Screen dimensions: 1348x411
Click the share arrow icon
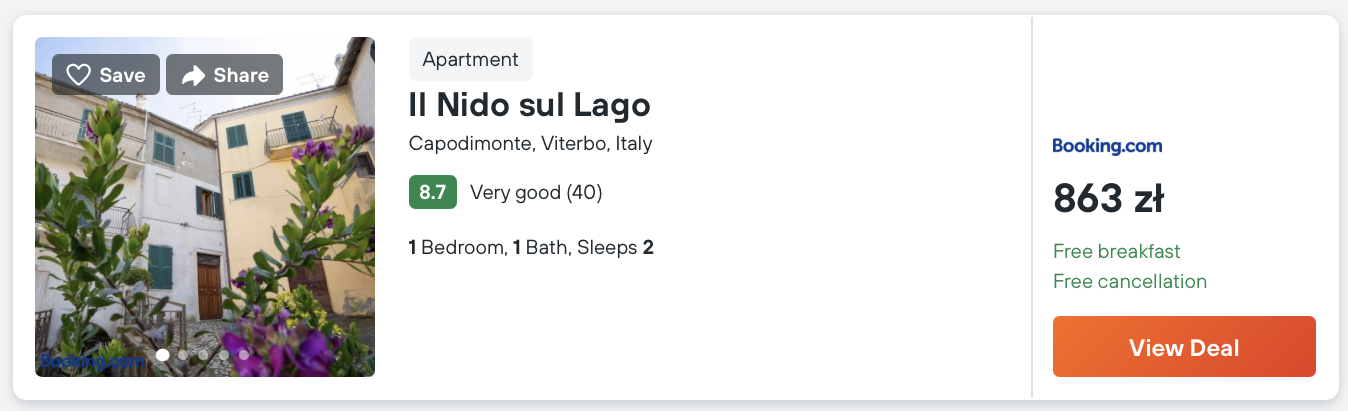coord(193,75)
